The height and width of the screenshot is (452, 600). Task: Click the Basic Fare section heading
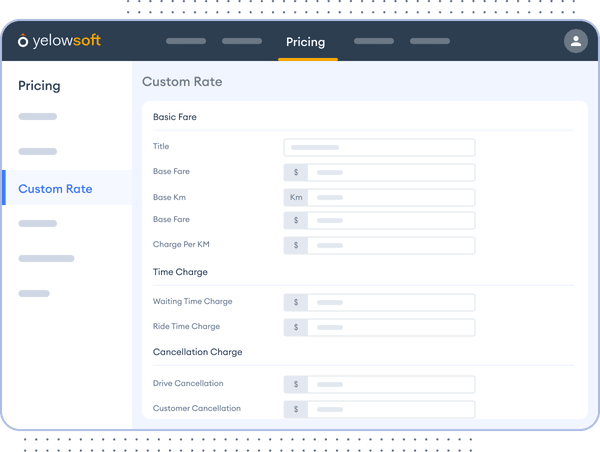click(x=175, y=117)
